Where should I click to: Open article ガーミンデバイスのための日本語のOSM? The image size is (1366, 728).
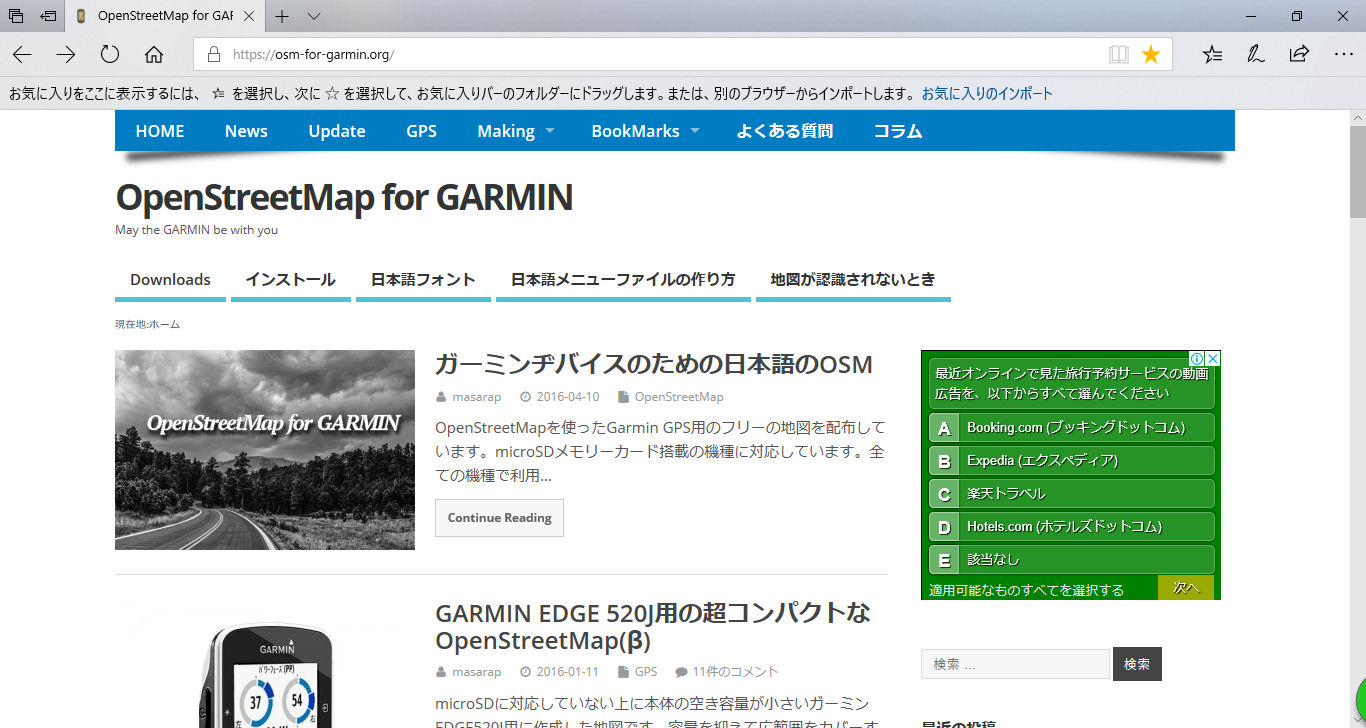click(654, 364)
